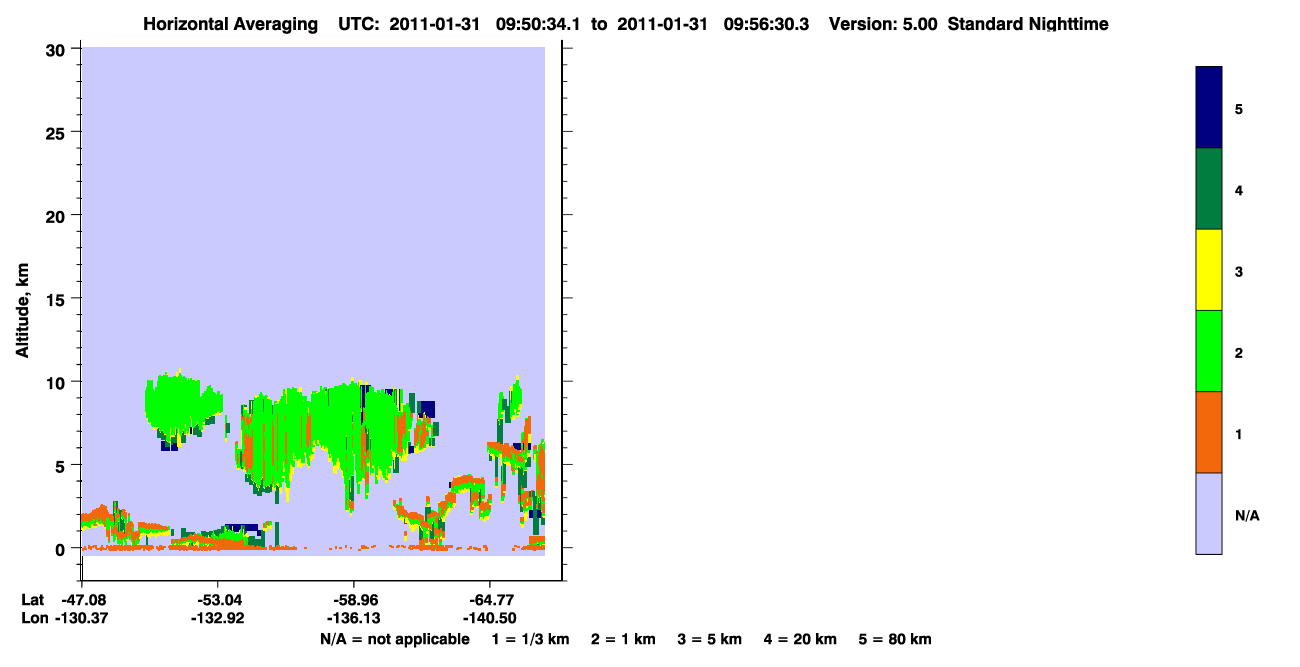Click the dark green colorbar segment labeled 4
This screenshot has height=667, width=1300.
pos(1209,189)
